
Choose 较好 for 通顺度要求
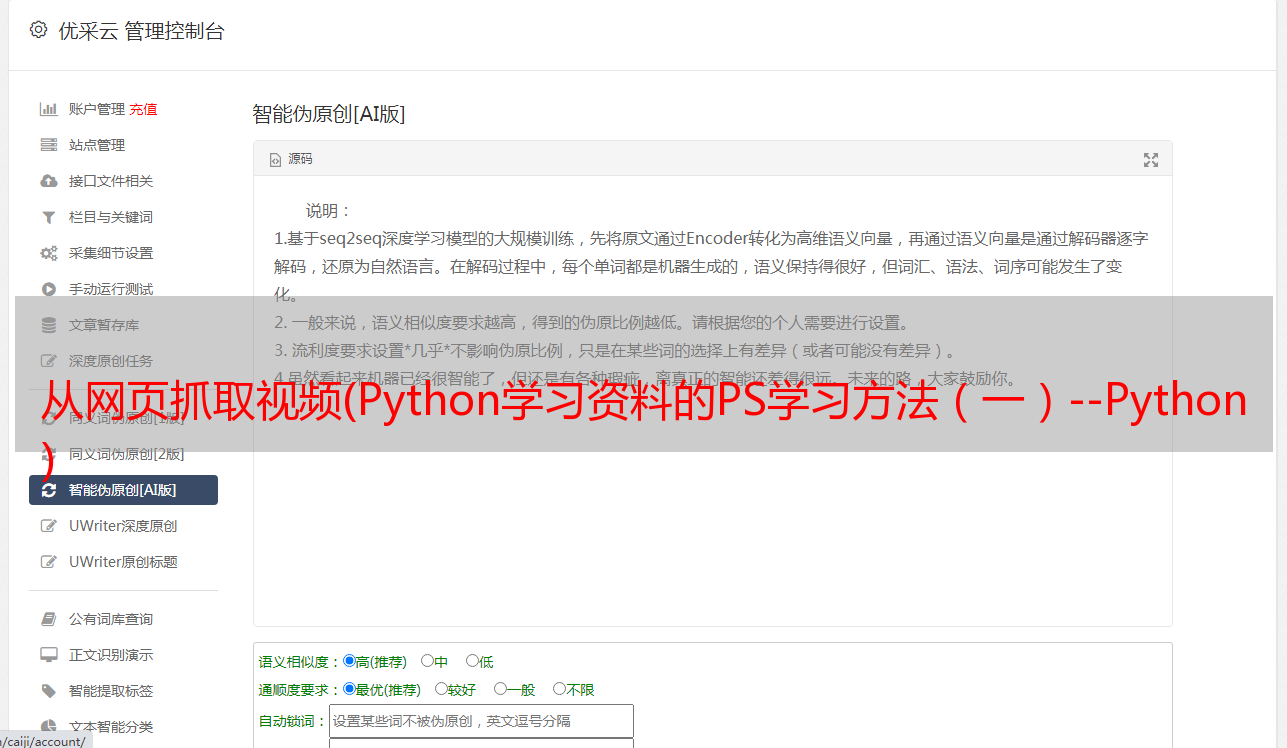[x=441, y=689]
